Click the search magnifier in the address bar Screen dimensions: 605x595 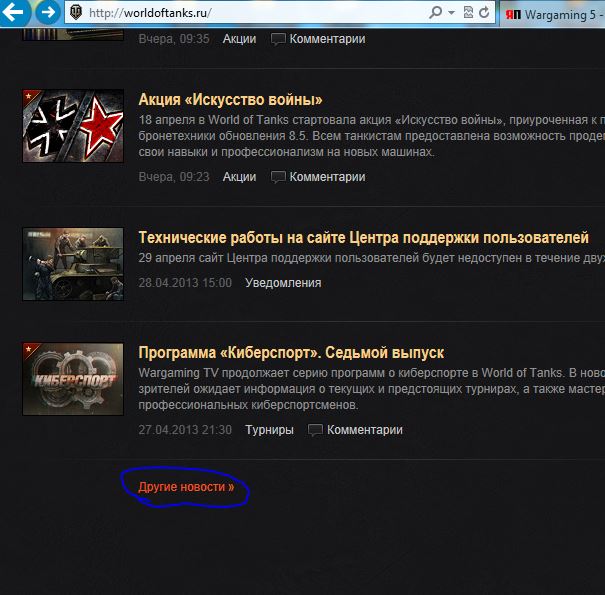[x=435, y=13]
